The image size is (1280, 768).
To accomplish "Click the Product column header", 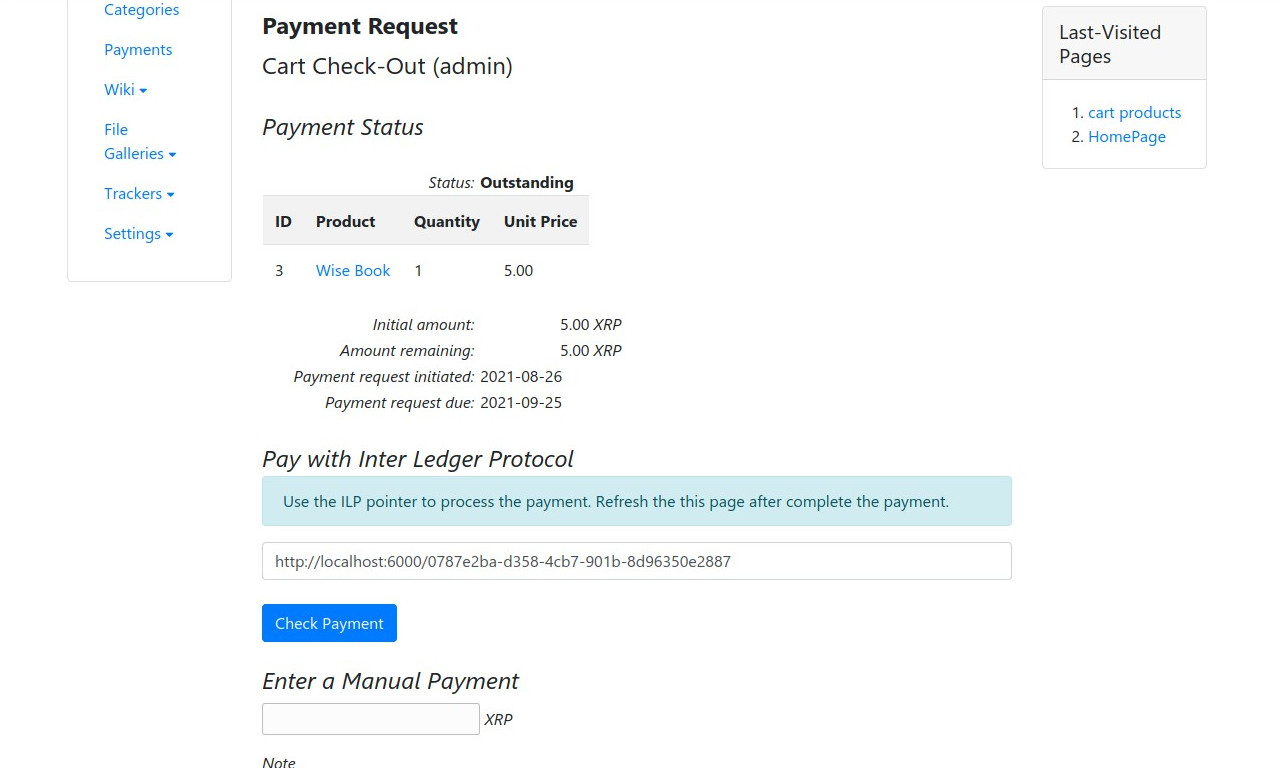I will pyautogui.click(x=345, y=222).
